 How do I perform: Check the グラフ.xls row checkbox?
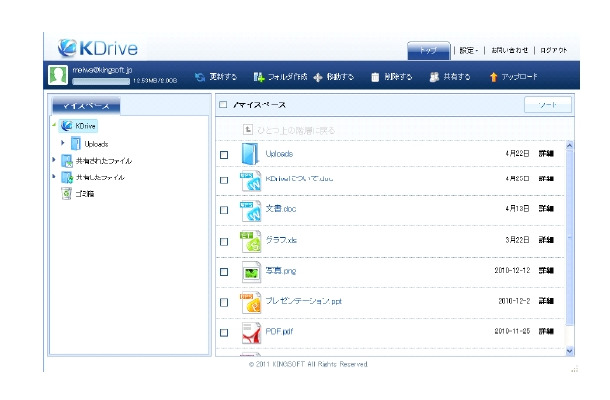tap(224, 242)
